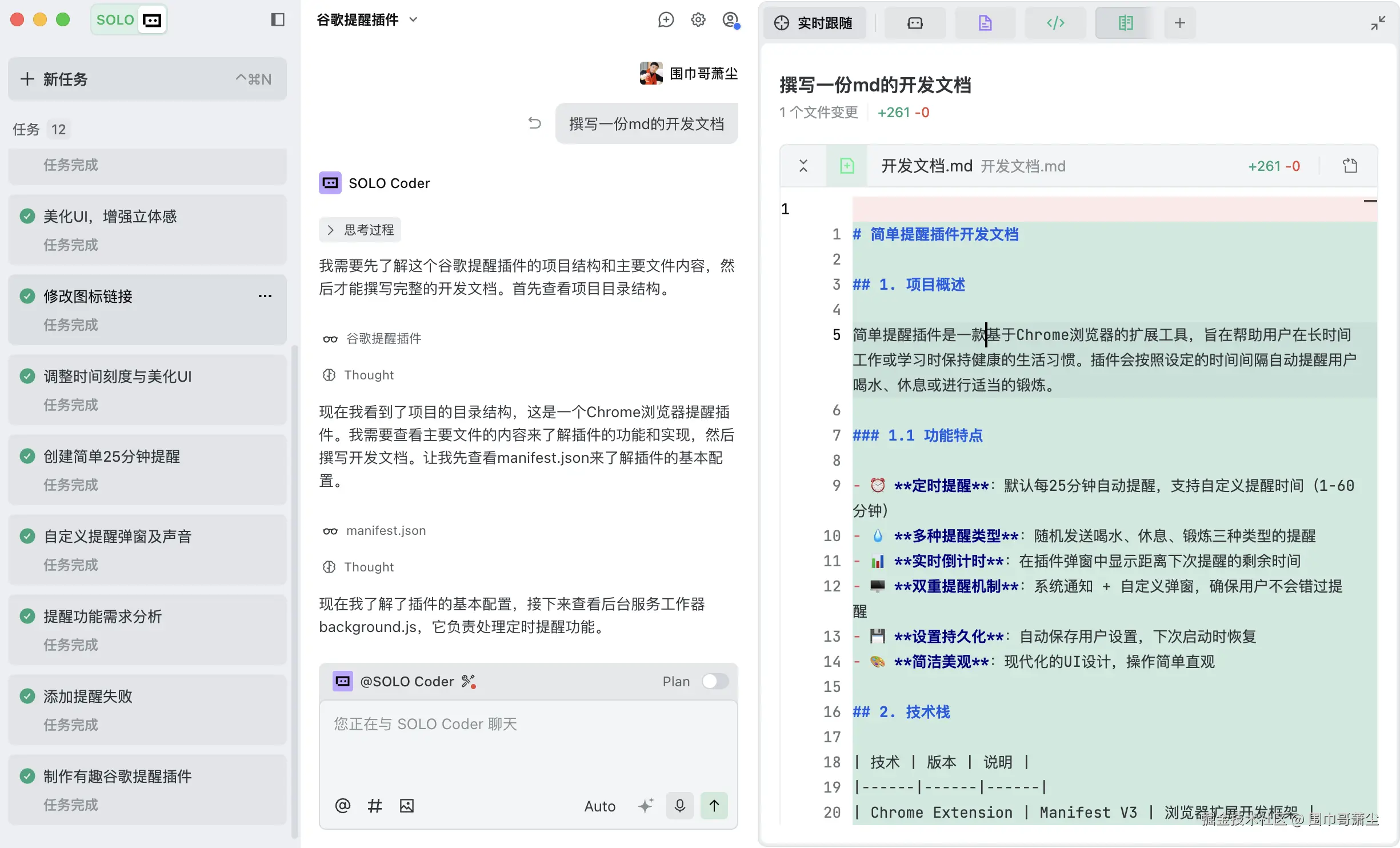Toggle the left sidebar panel visibility
Viewport: 1400px width, 848px height.
(x=277, y=19)
